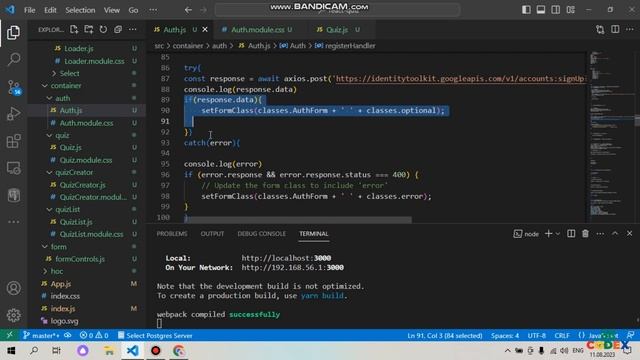This screenshot has height=360, width=640.
Task: Click the editor horizontal scrollbar
Action: point(298,220)
